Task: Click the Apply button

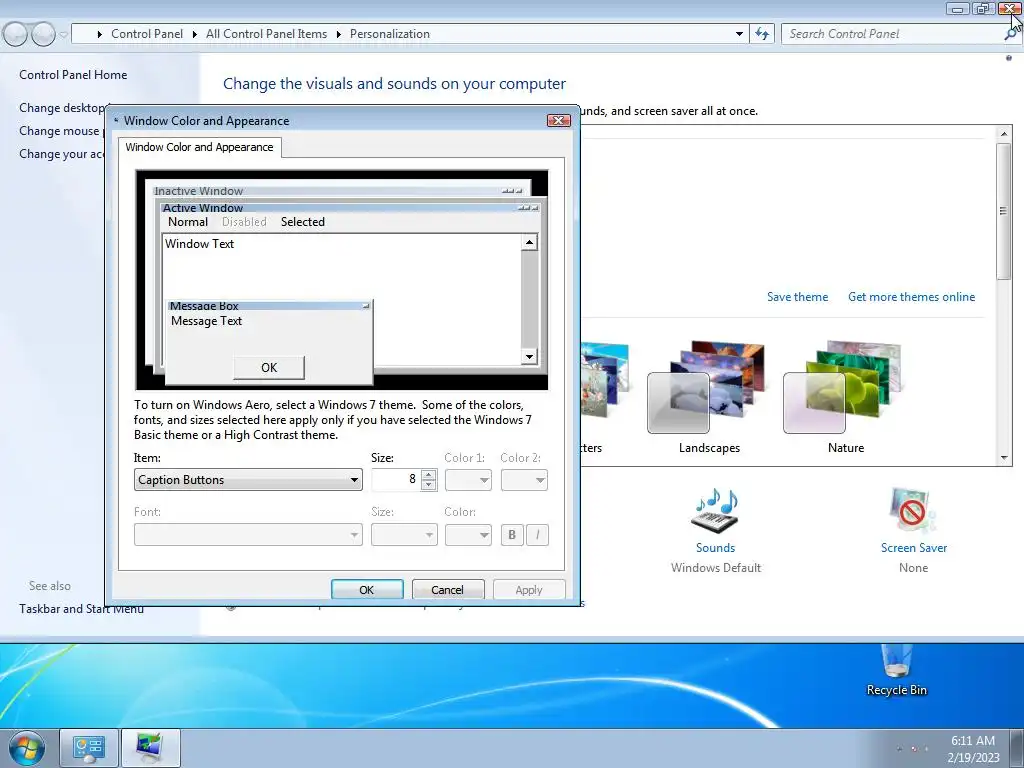Action: tap(529, 590)
